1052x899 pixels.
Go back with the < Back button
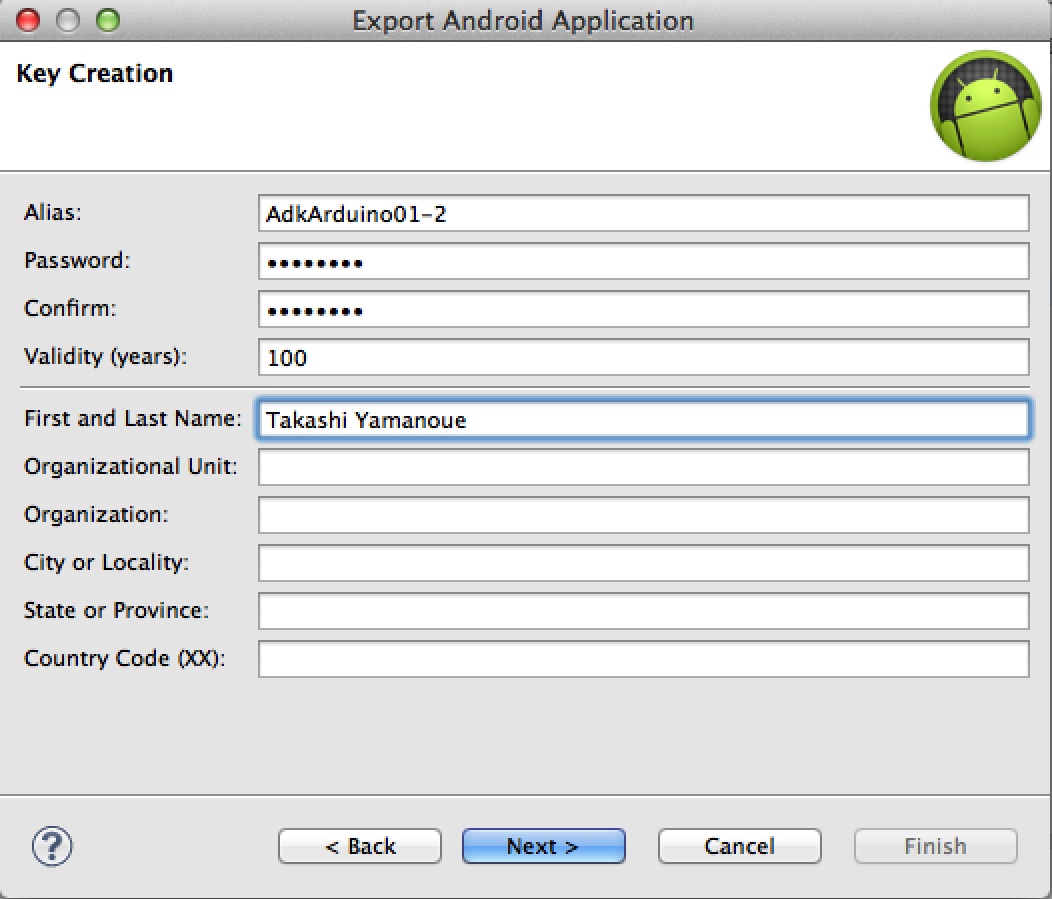[360, 846]
